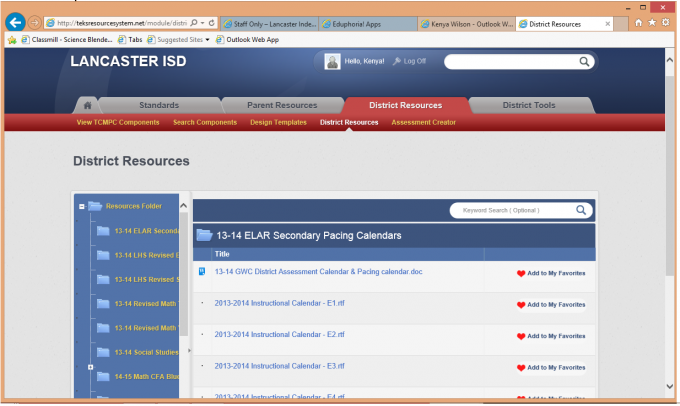
Task: Open Search Components submenu item
Action: click(x=205, y=123)
